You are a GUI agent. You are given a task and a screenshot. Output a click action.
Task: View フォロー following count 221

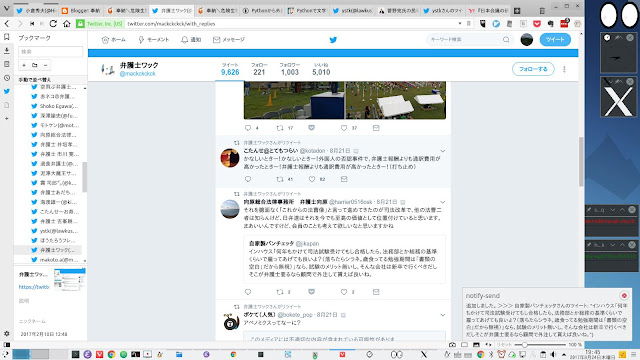click(x=259, y=69)
